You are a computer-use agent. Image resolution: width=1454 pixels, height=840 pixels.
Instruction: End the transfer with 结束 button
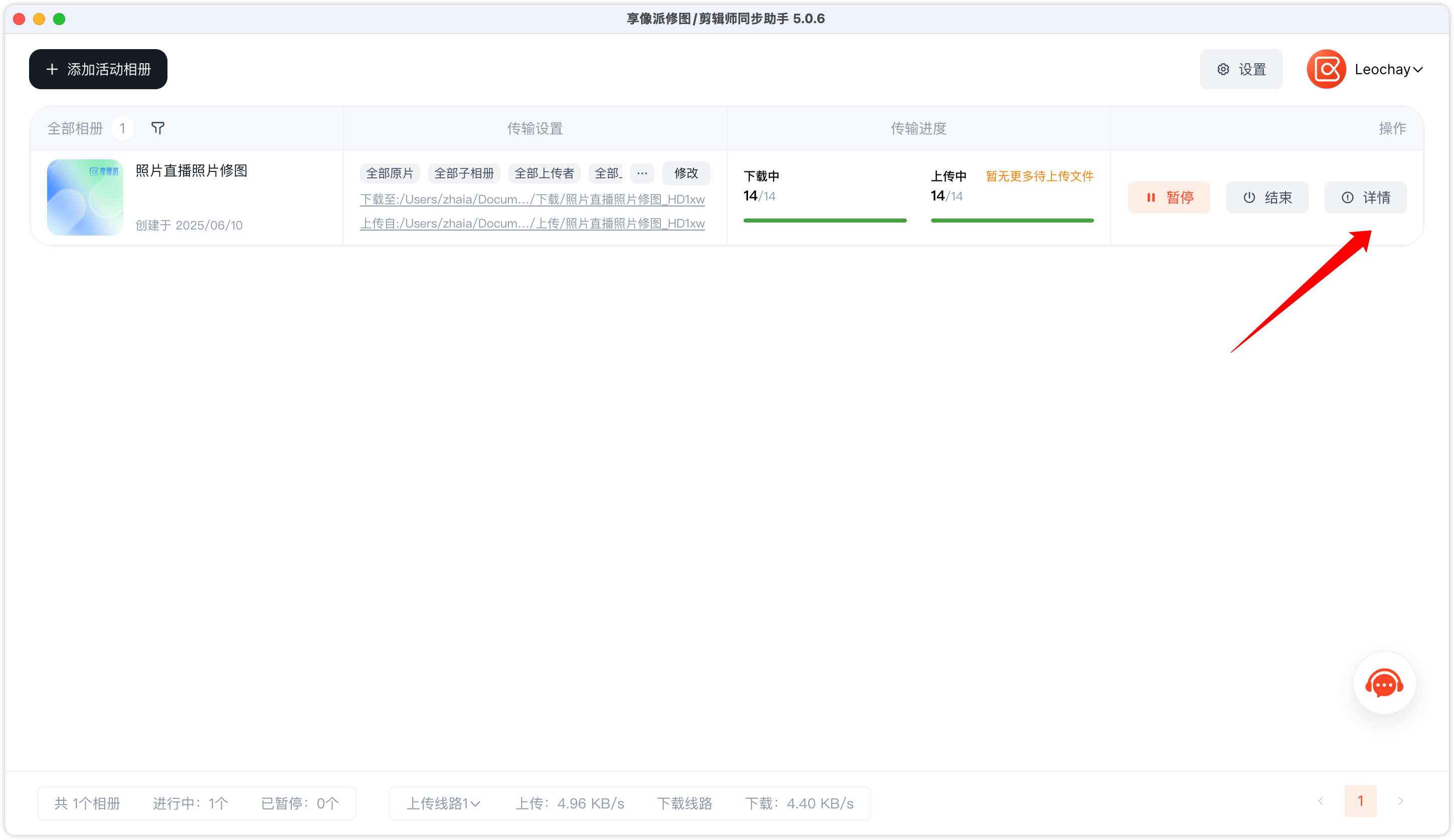click(1267, 198)
